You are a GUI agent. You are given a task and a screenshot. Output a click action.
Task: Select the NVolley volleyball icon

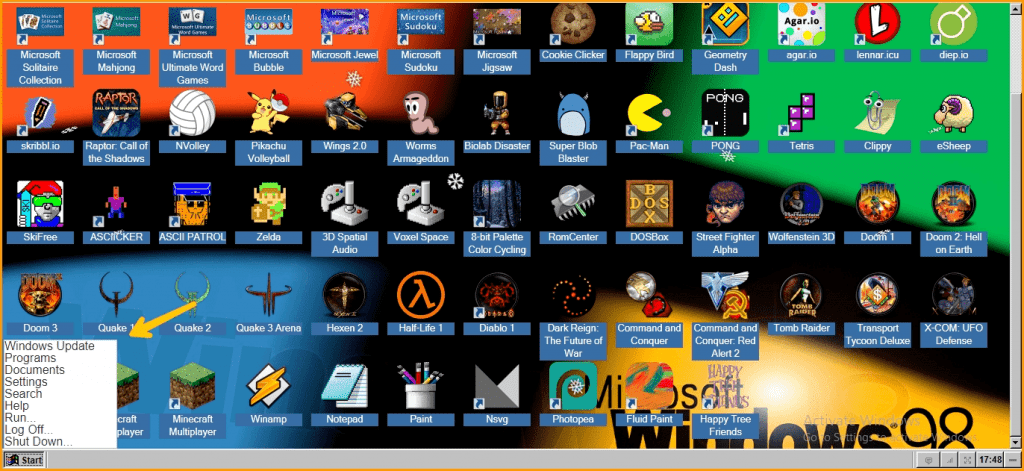(x=192, y=113)
